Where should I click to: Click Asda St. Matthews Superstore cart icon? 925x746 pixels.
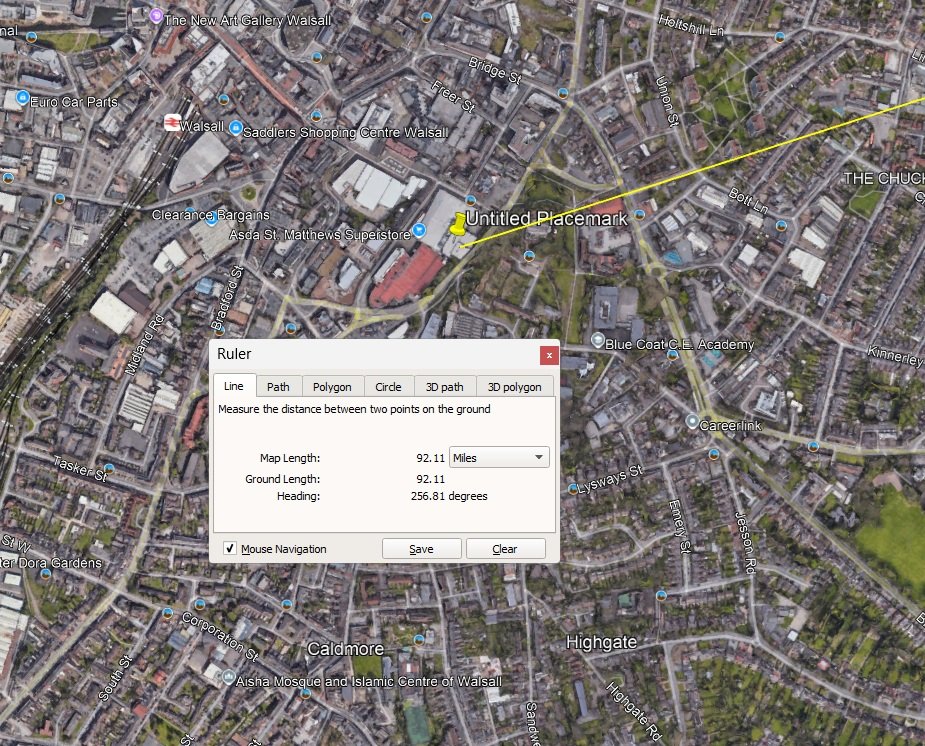(419, 229)
